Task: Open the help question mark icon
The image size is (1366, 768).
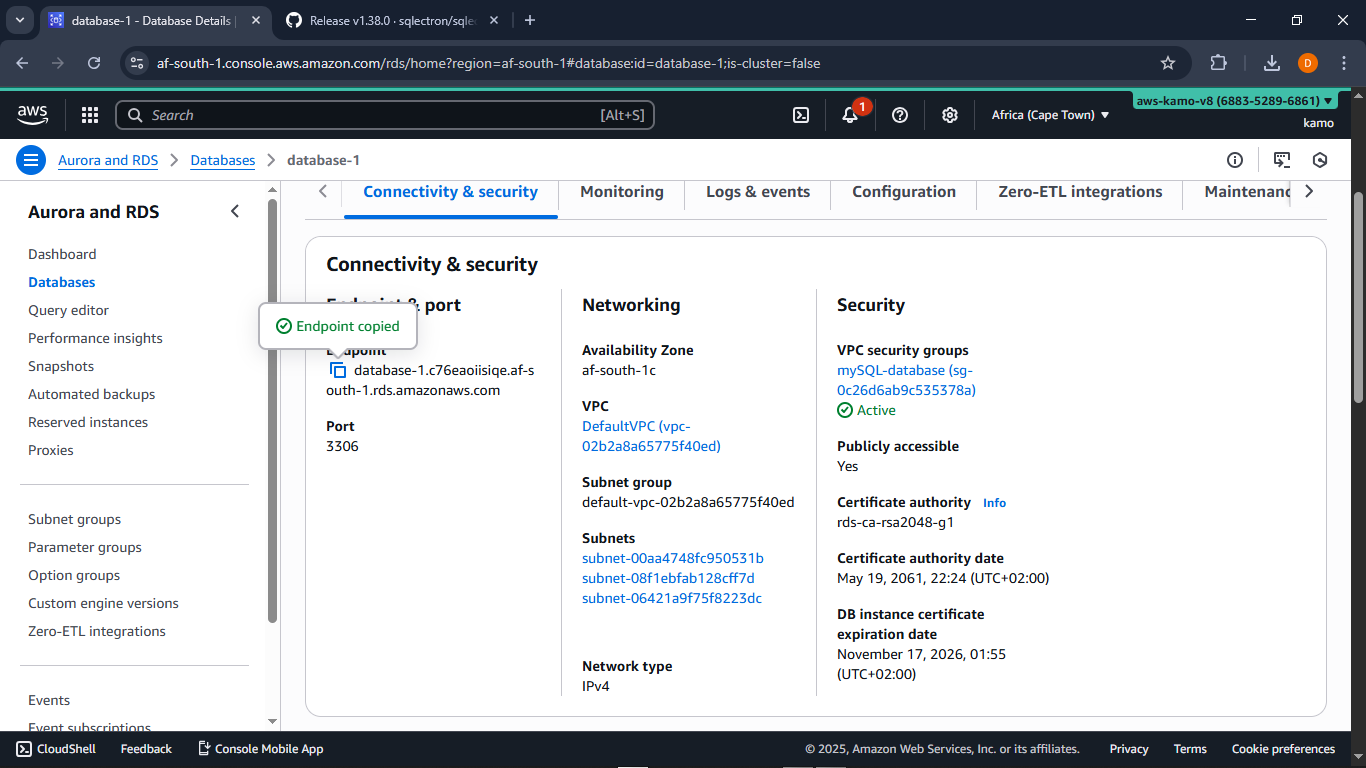Action: (899, 115)
